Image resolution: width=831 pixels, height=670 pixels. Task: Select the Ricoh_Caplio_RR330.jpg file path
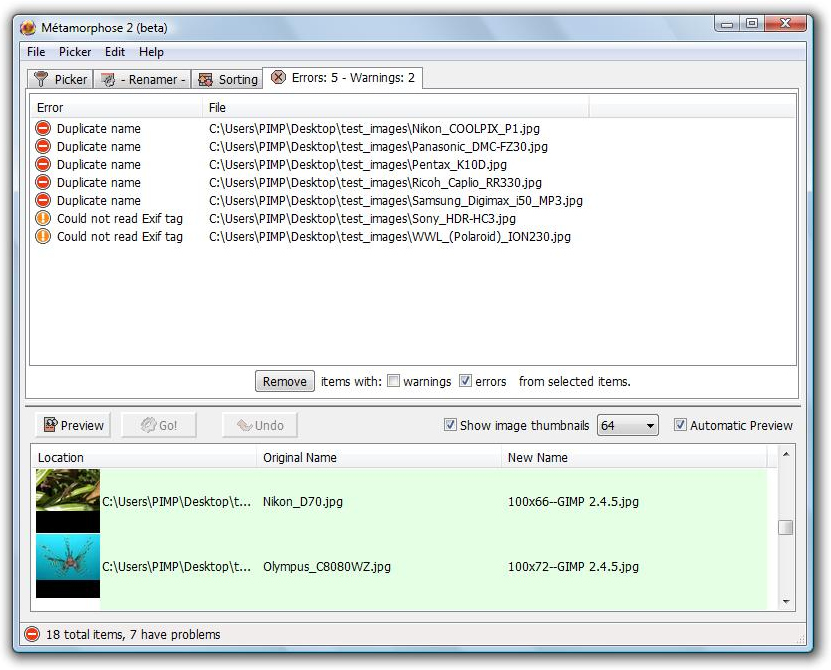375,182
